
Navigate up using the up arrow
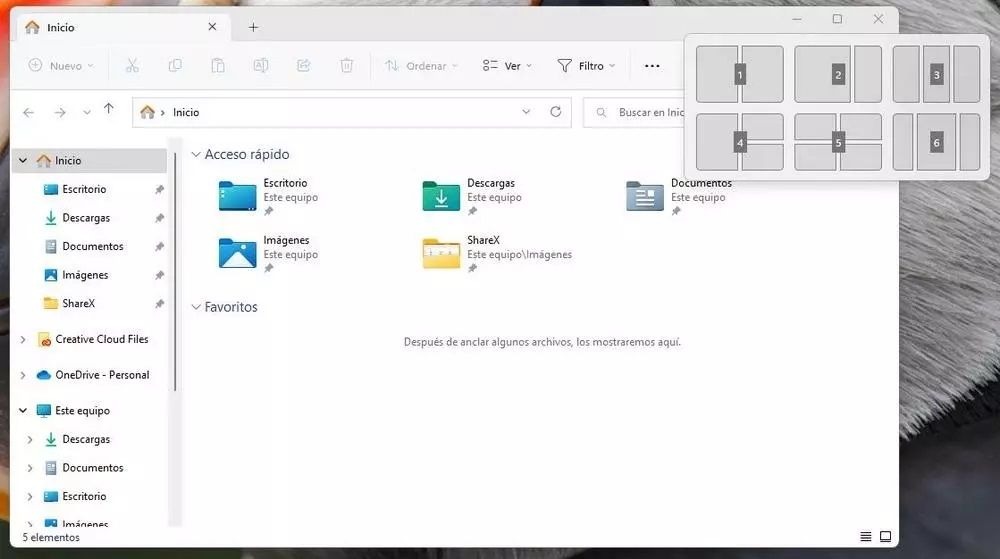pyautogui.click(x=109, y=111)
